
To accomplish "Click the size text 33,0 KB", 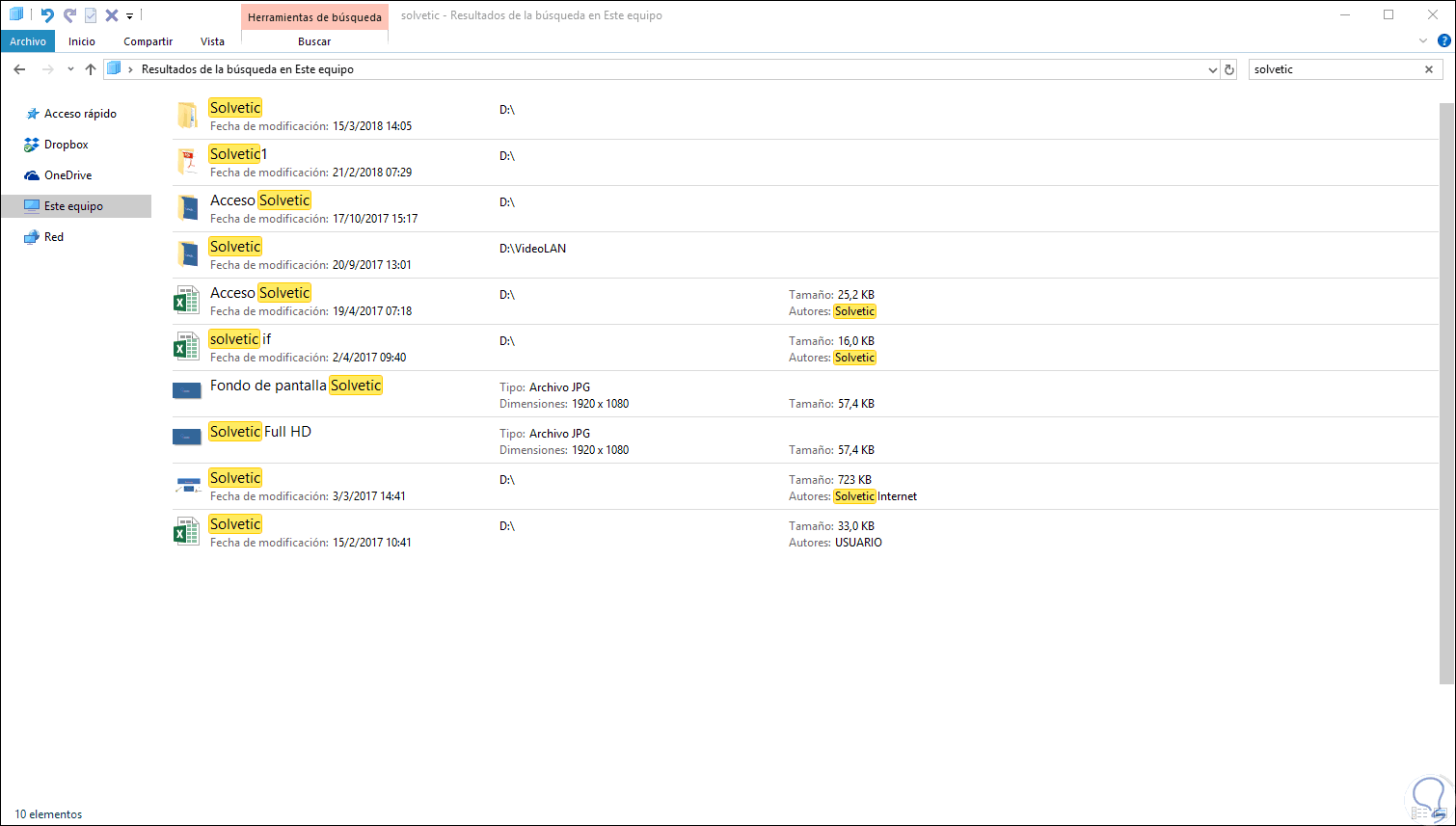I will tap(856, 526).
